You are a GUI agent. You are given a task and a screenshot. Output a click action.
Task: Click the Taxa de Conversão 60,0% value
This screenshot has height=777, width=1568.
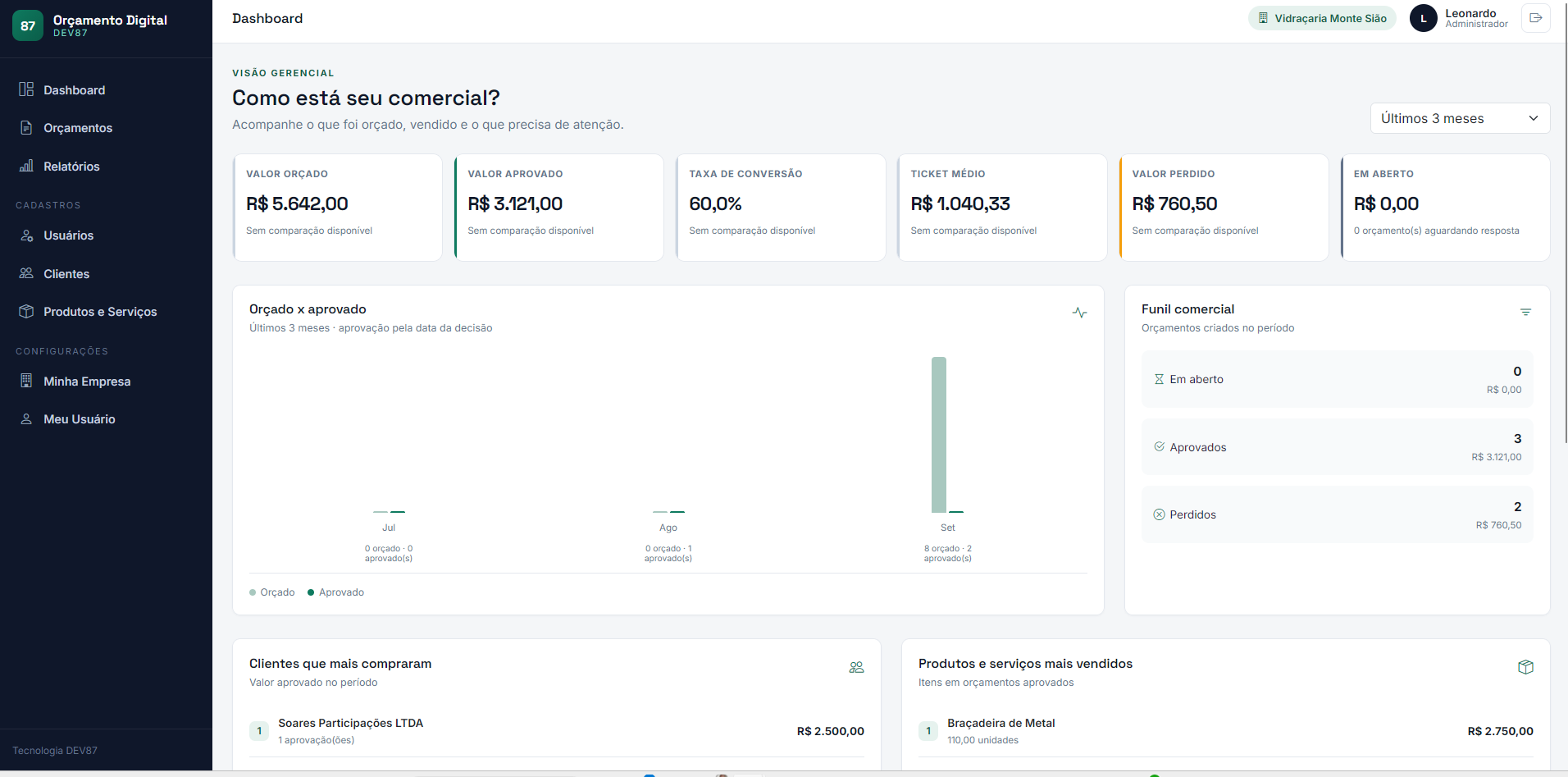715,203
